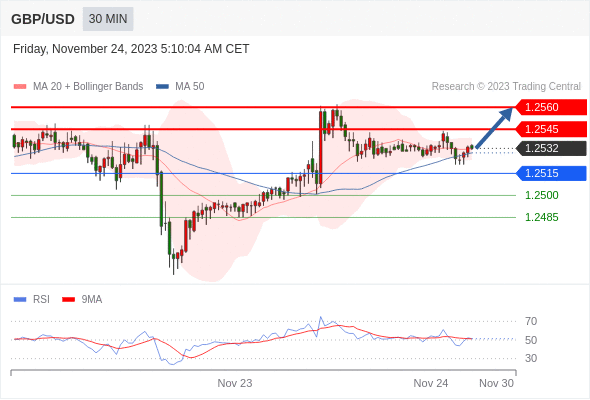Viewport: 590px width, 400px height.
Task: Toggle MA 20 + Bollinger Bands legend swatch
Action: (20, 87)
